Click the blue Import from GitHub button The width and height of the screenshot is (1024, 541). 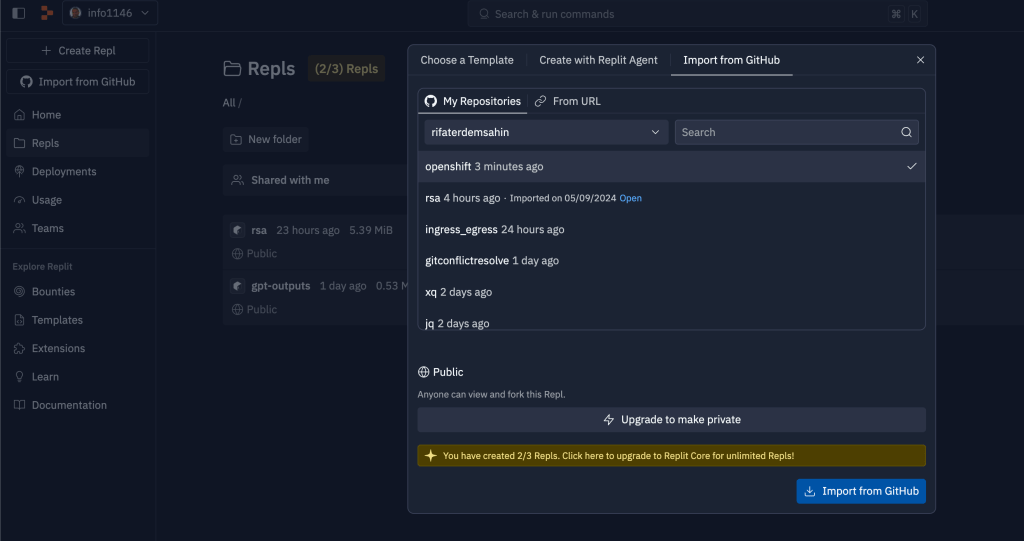click(x=861, y=491)
